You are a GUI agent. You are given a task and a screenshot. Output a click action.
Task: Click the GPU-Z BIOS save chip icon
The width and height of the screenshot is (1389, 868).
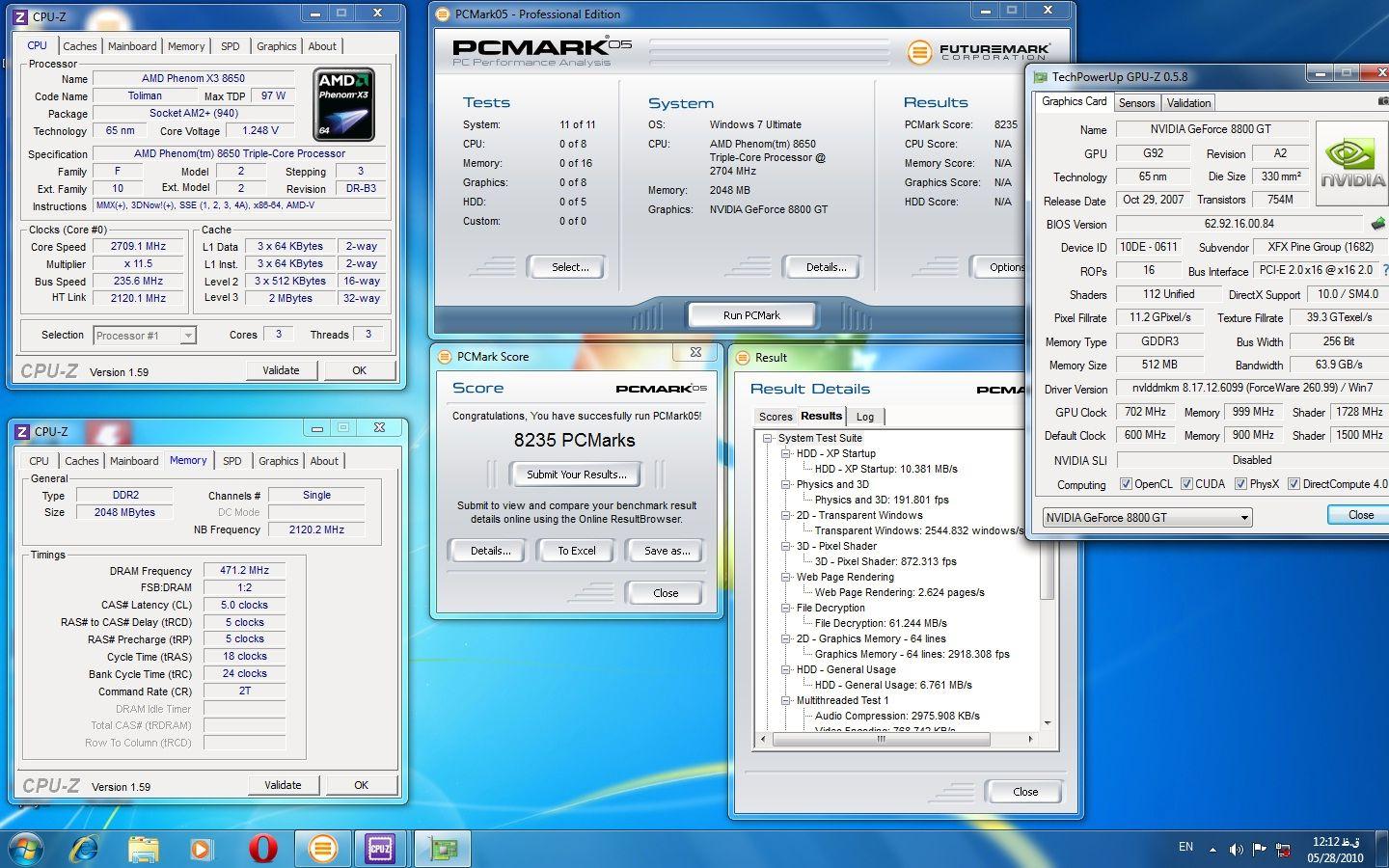click(1377, 224)
